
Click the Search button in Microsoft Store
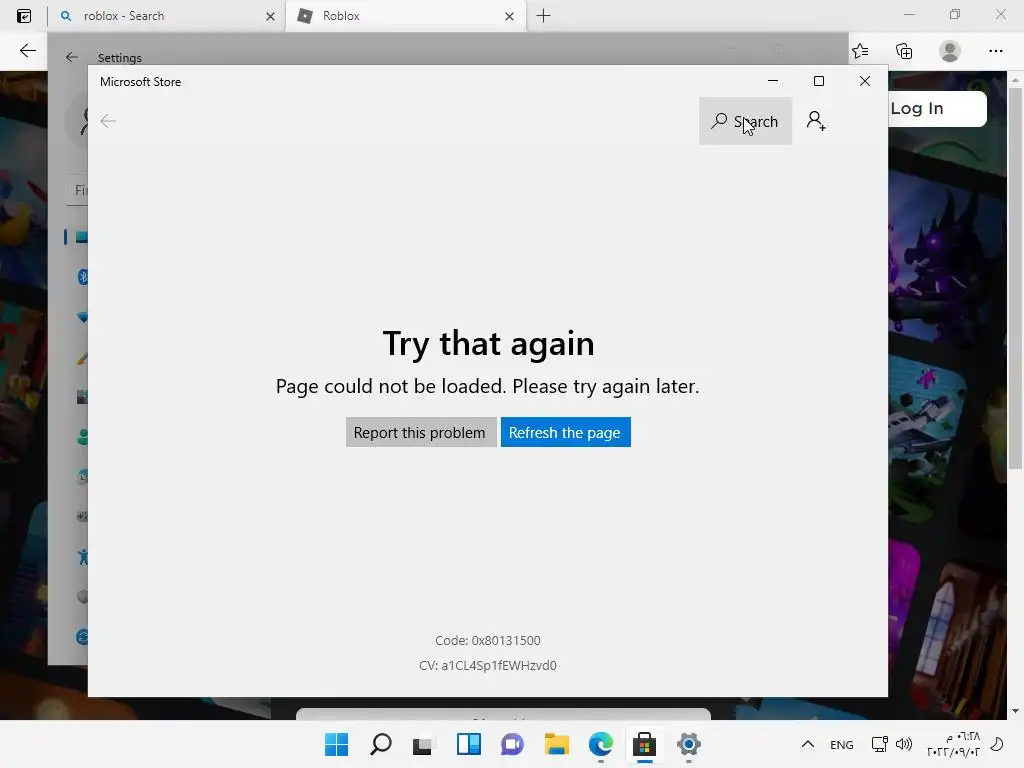coord(745,121)
